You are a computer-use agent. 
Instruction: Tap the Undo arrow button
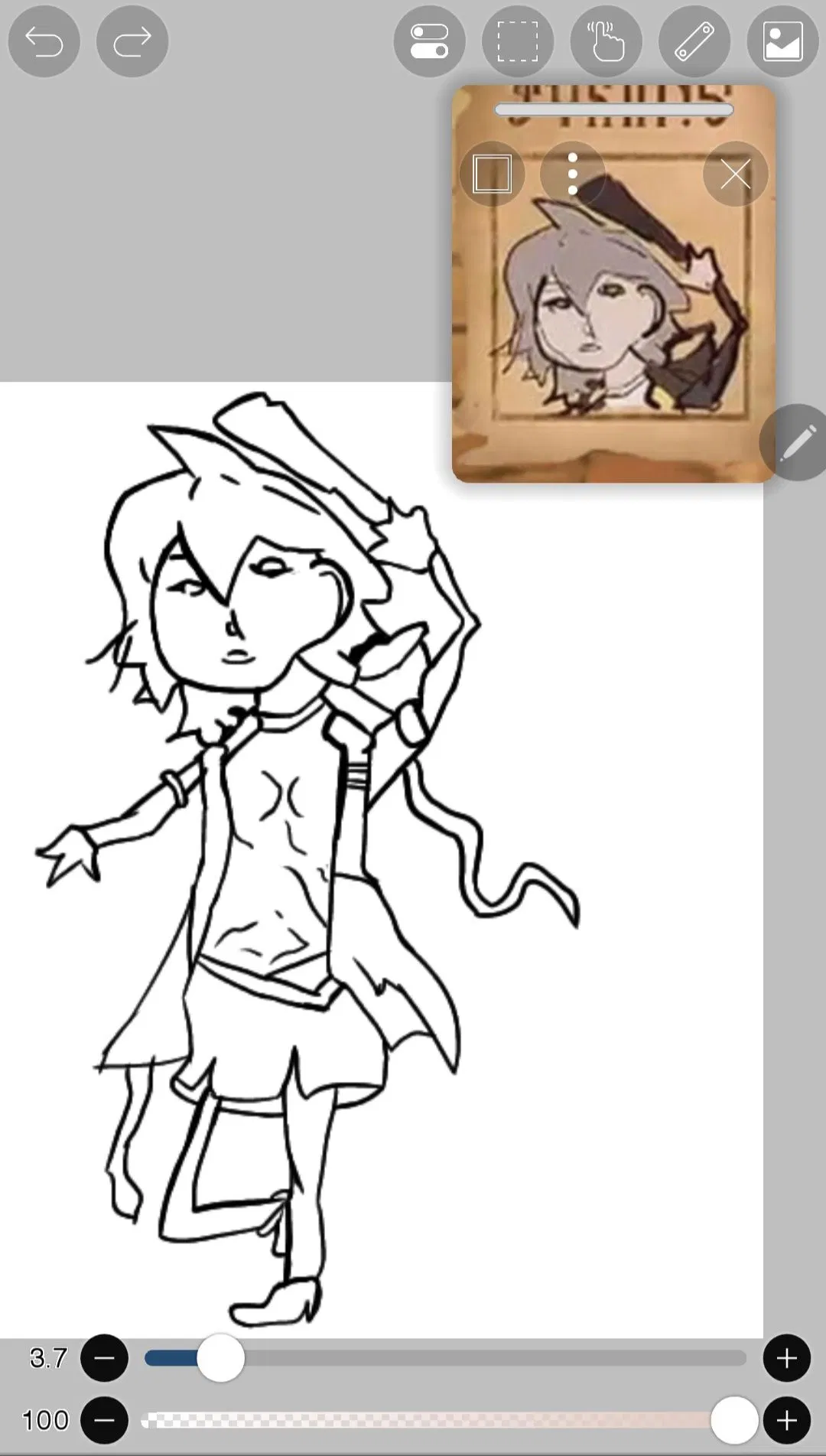tap(44, 41)
